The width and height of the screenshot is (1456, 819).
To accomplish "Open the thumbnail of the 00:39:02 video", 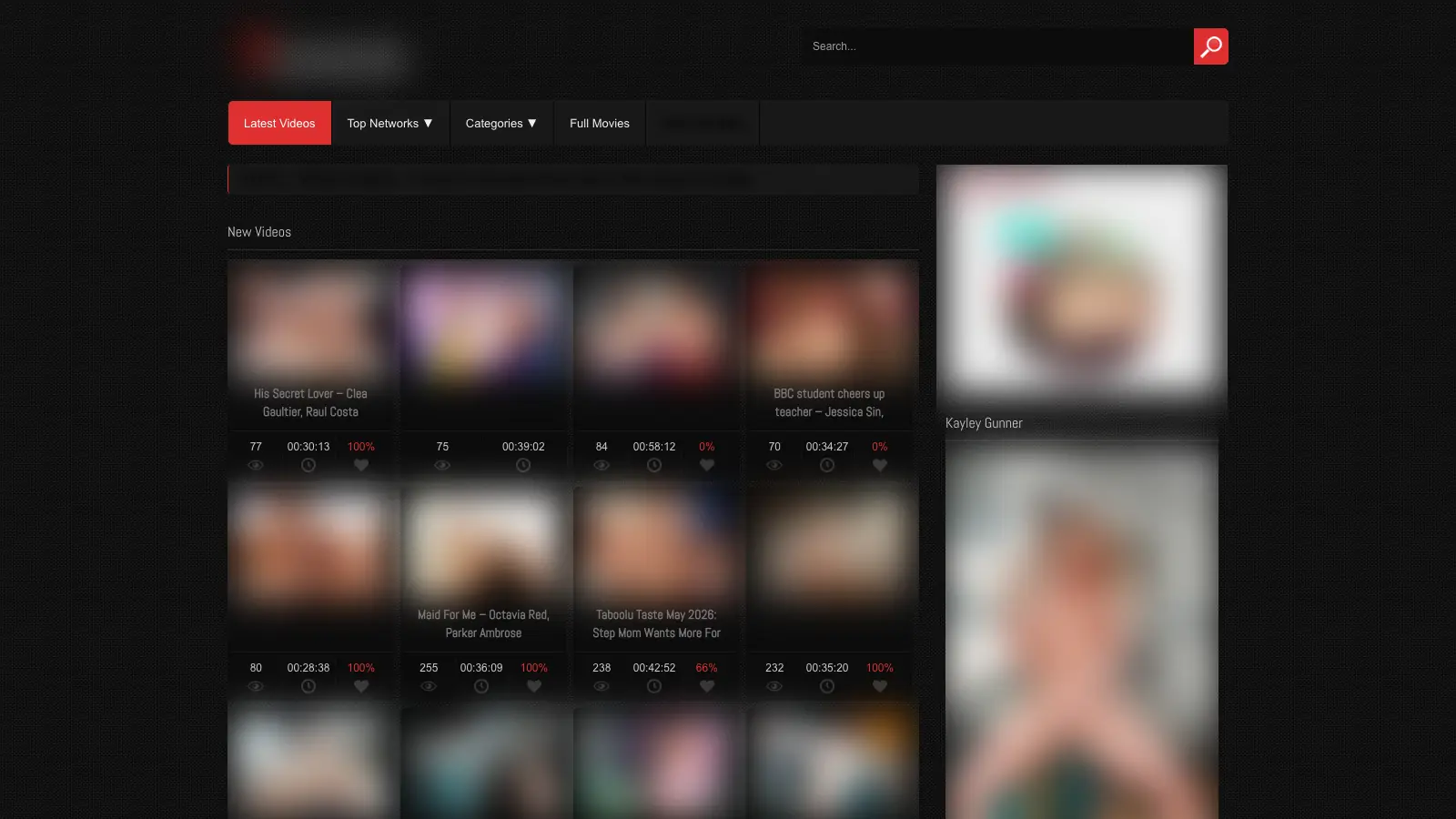I will 483,323.
